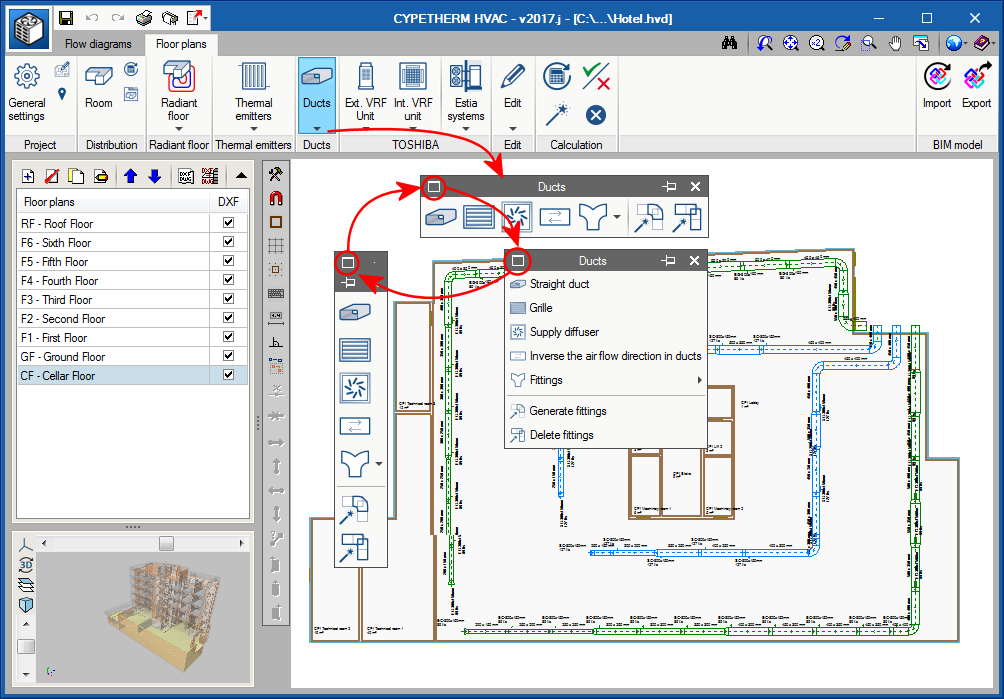Toggle DXF checkbox for GF - Ground Floor
The image size is (1004, 699).
(x=228, y=357)
